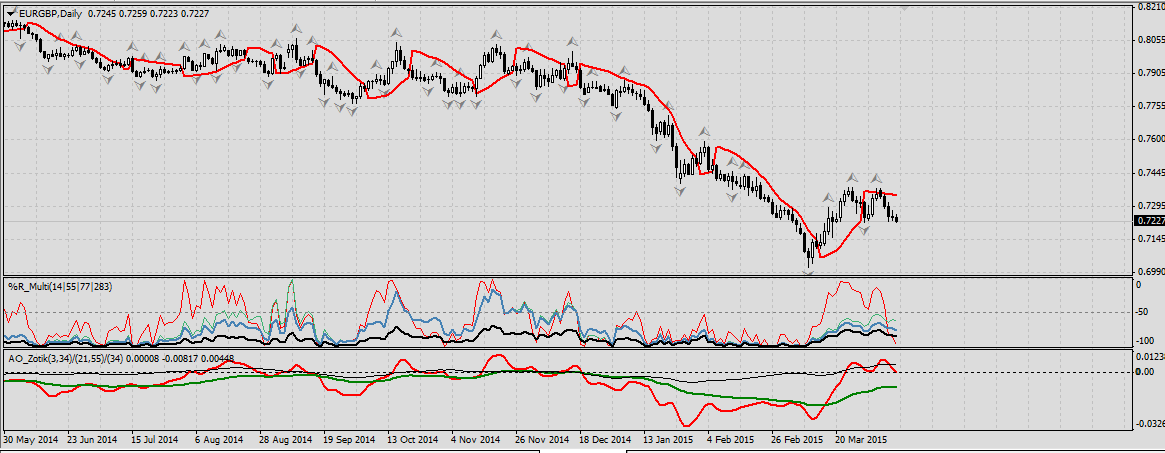Click the 0.7600 price axis label
The height and width of the screenshot is (453, 1165).
point(1150,139)
